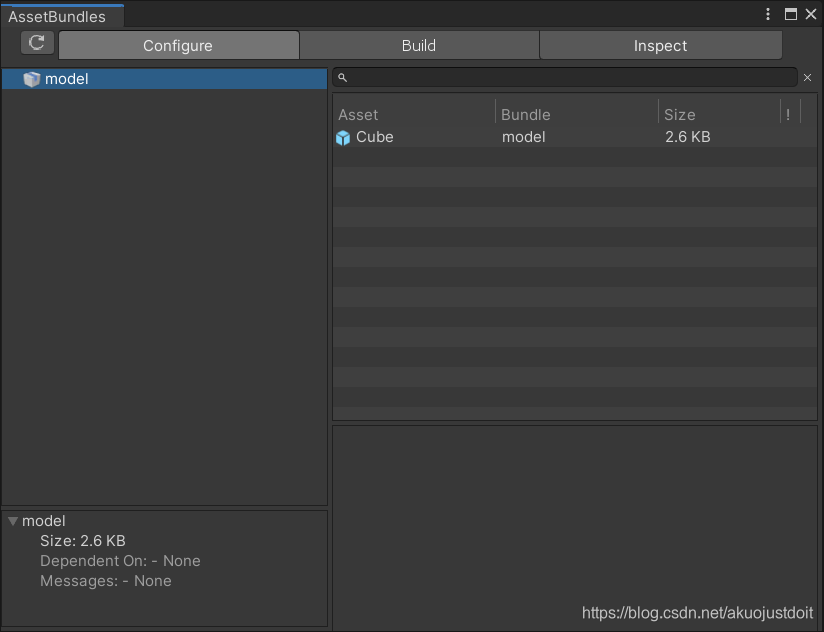Select the AssetBundles window tab
Screen dimensions: 824x632
pos(62,16)
